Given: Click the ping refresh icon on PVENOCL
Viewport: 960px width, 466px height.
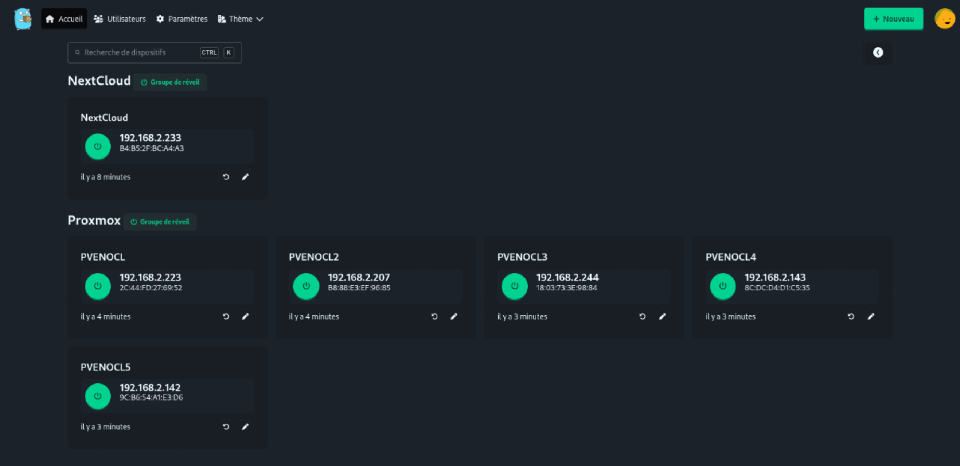Looking at the screenshot, I should 226,316.
